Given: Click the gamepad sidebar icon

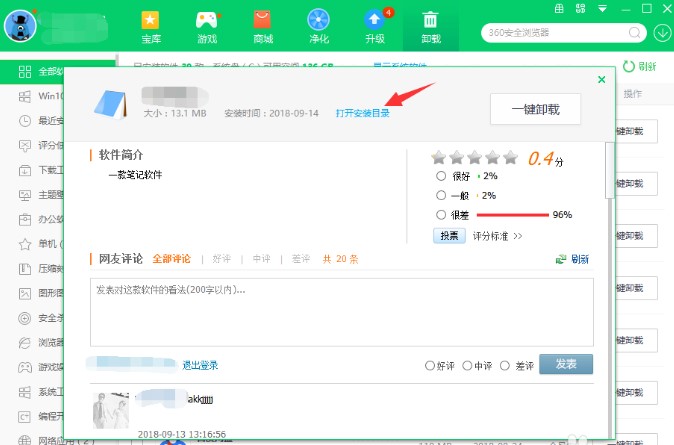Looking at the screenshot, I should pyautogui.click(x=25, y=367).
